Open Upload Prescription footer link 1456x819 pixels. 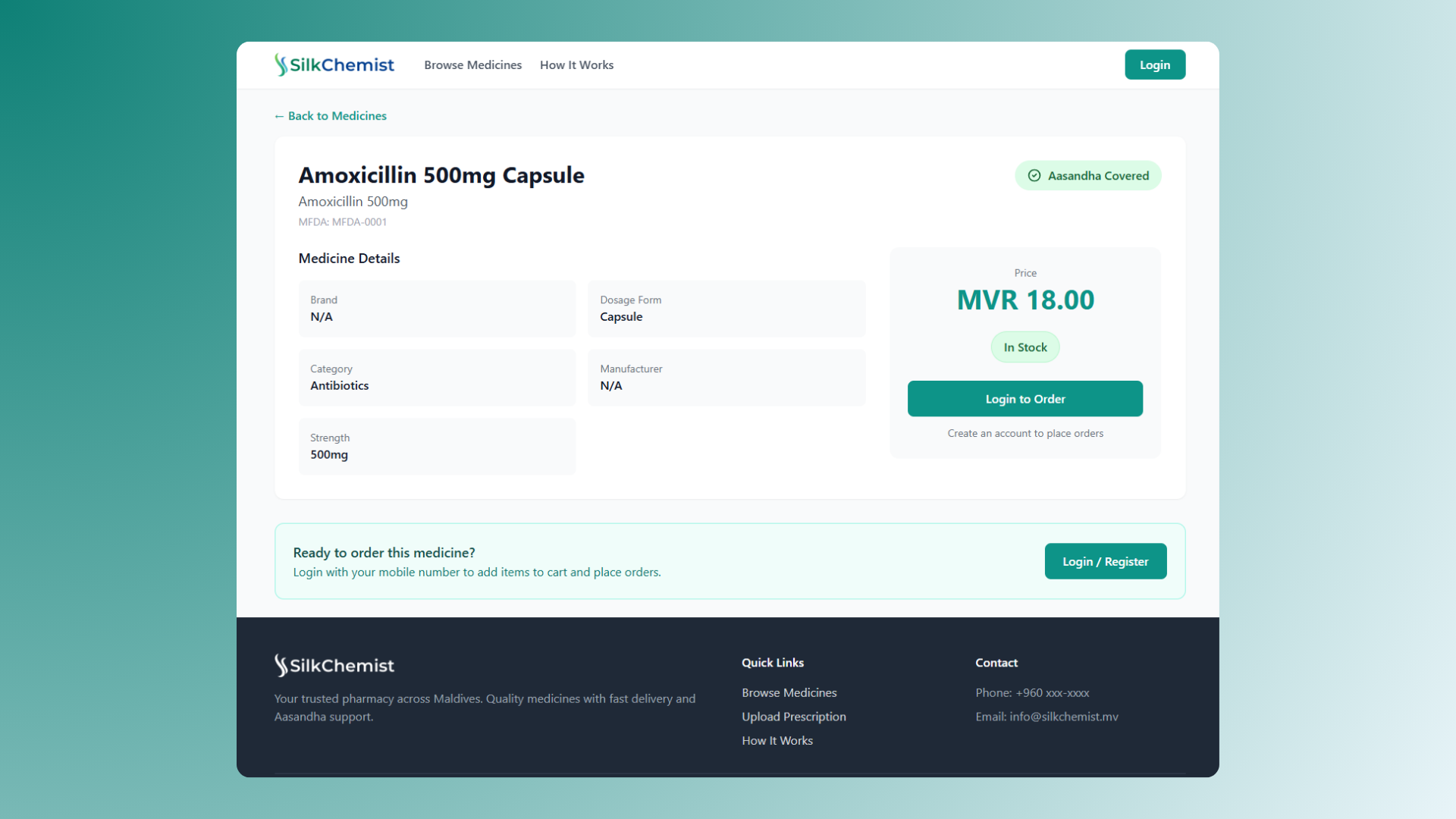pyautogui.click(x=793, y=717)
